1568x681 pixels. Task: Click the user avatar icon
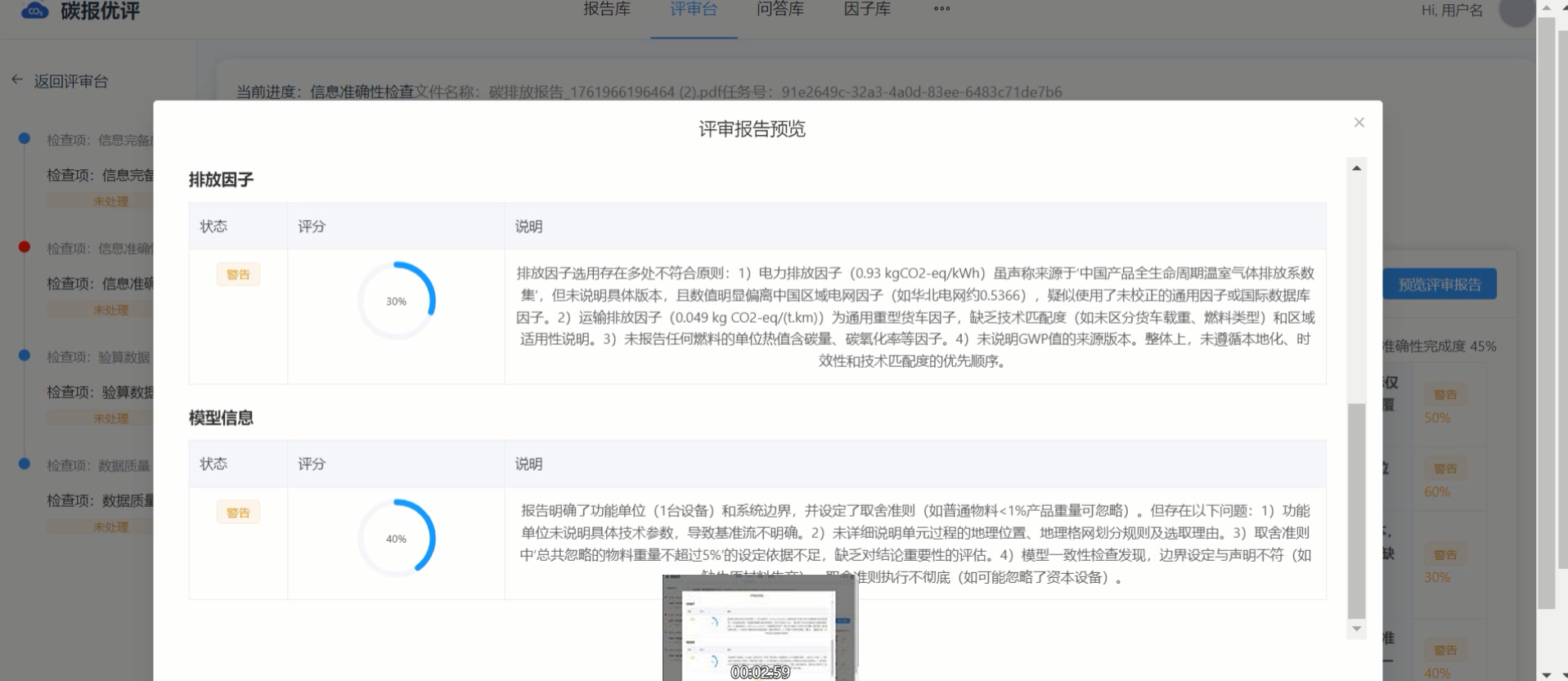1515,11
